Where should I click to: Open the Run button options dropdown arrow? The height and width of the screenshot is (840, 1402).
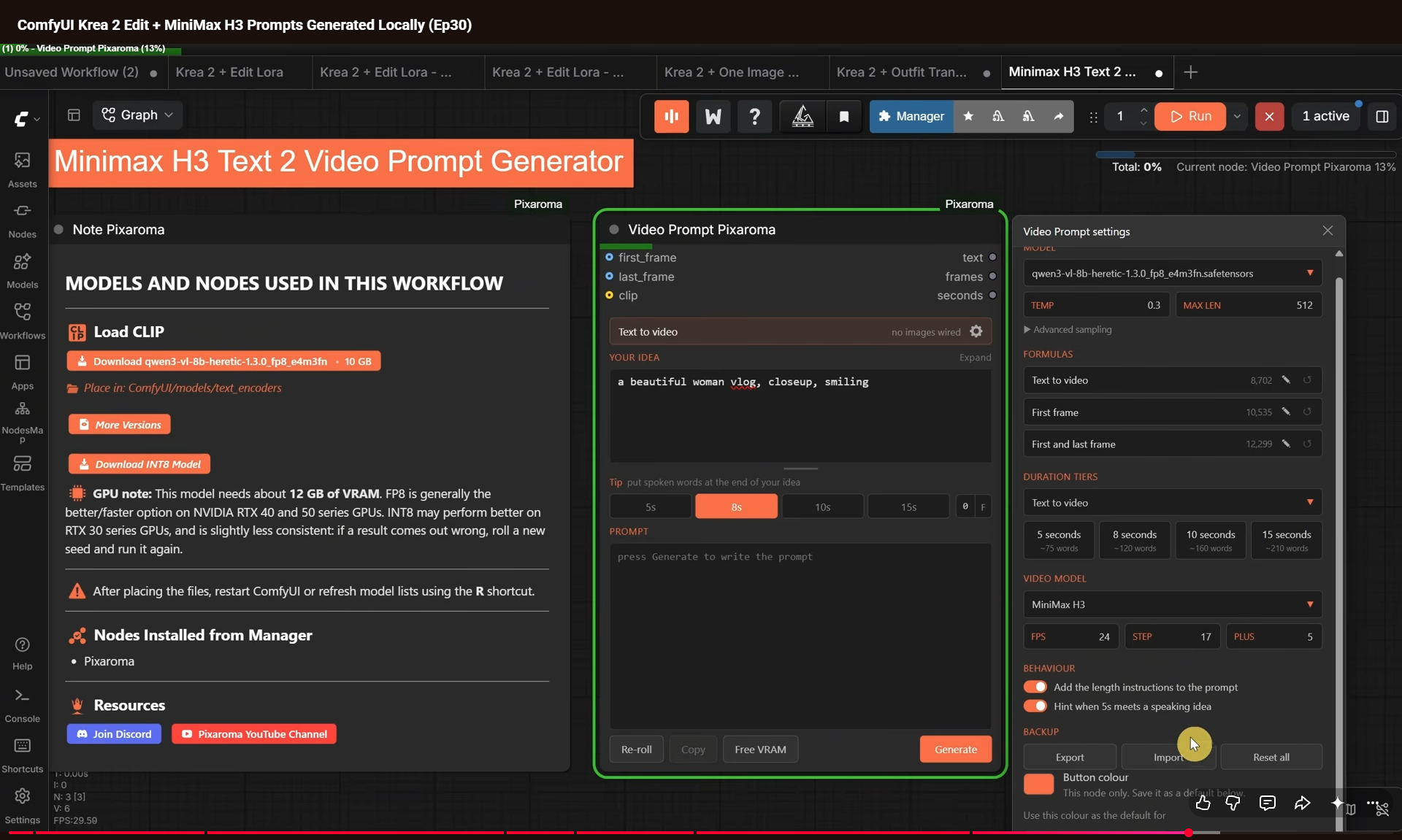click(1237, 116)
